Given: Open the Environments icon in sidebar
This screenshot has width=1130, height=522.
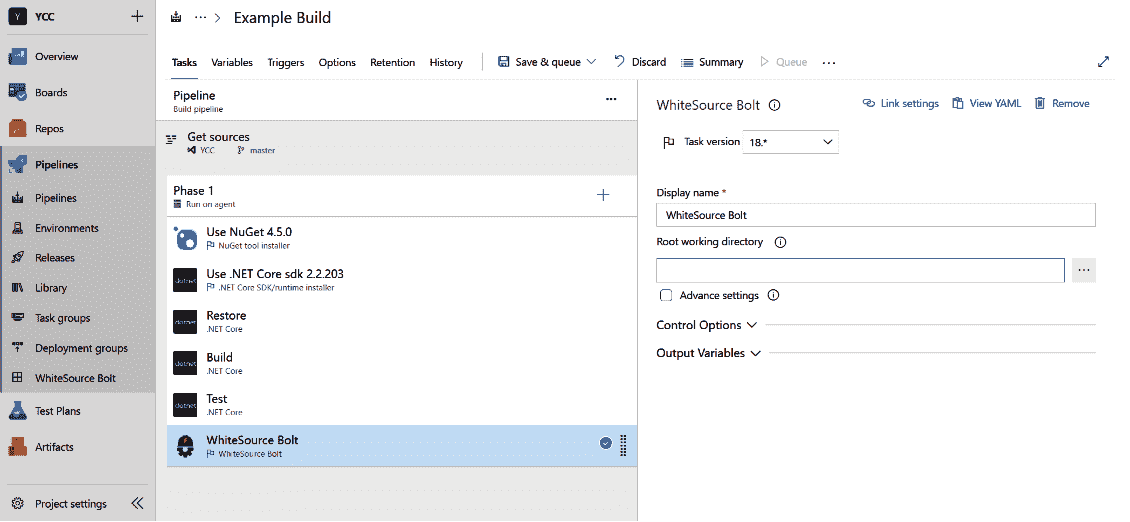Looking at the screenshot, I should pyautogui.click(x=18, y=229).
